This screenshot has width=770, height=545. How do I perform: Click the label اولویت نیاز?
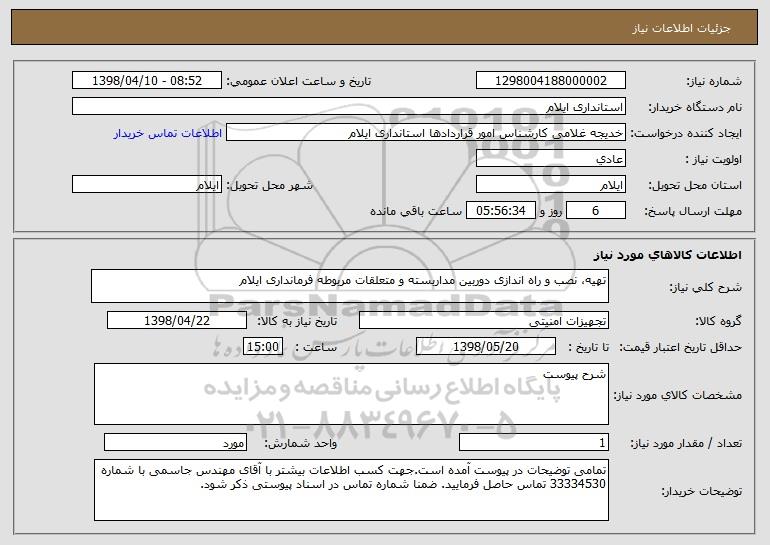coord(714,160)
